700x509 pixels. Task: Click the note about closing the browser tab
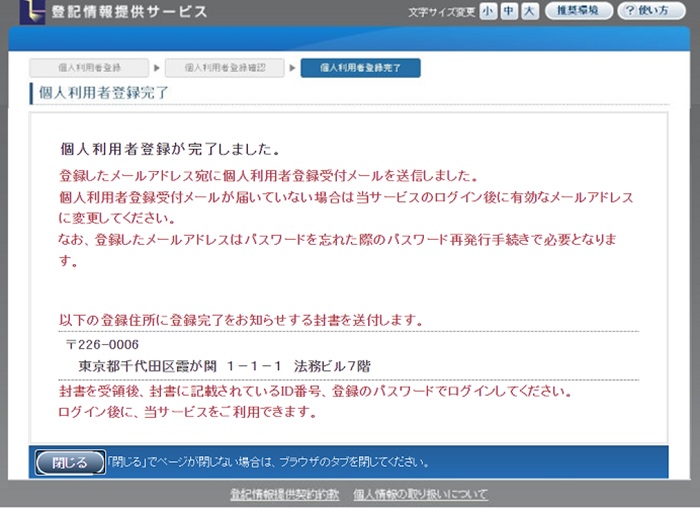268,462
